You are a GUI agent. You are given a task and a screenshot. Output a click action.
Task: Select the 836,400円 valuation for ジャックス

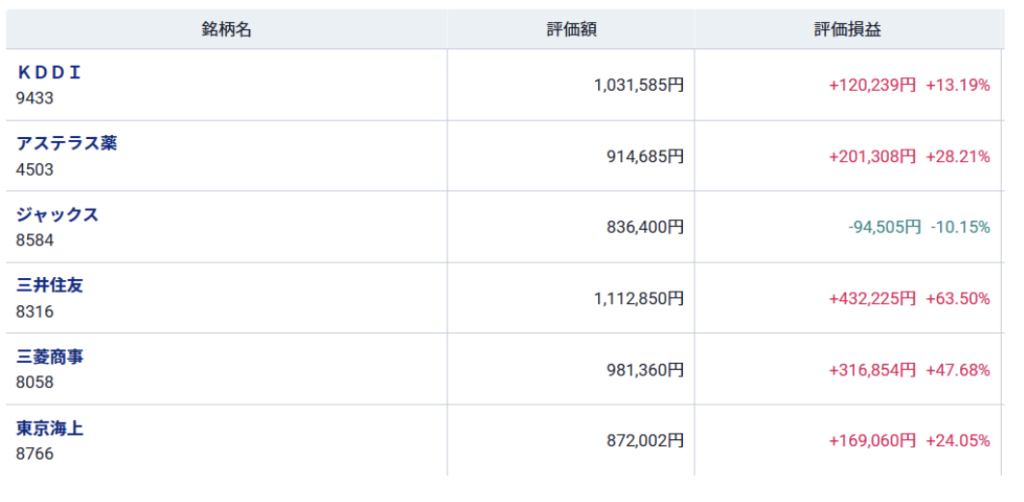click(x=645, y=227)
